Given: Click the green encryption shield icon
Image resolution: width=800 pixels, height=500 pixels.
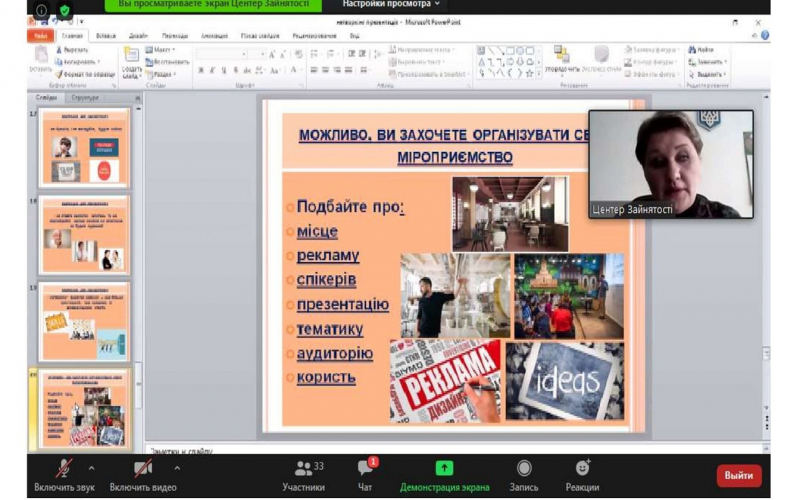Looking at the screenshot, I should 64,10.
